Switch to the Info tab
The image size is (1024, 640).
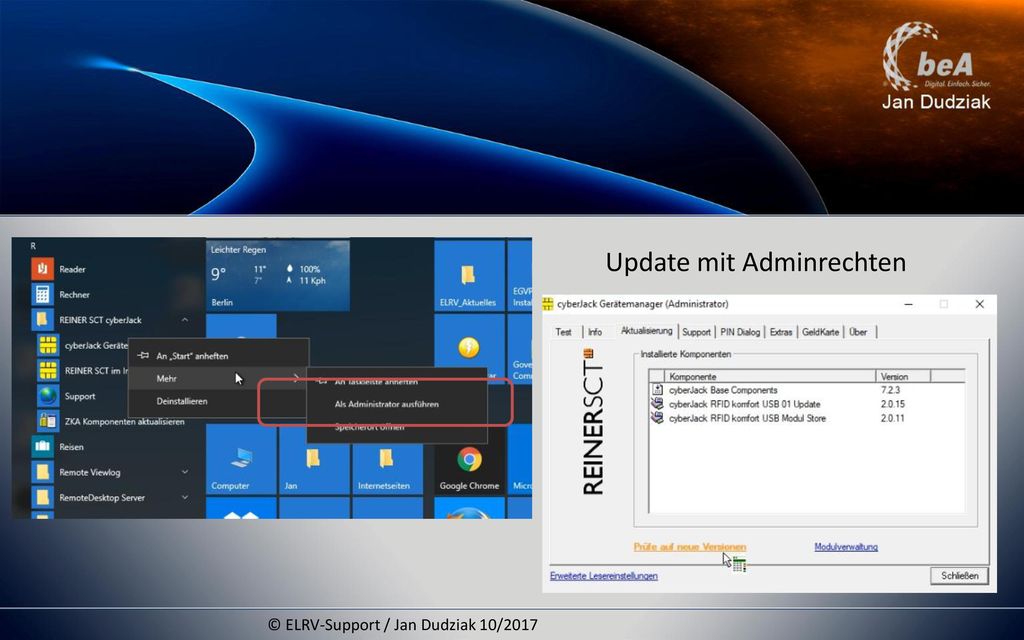click(595, 332)
